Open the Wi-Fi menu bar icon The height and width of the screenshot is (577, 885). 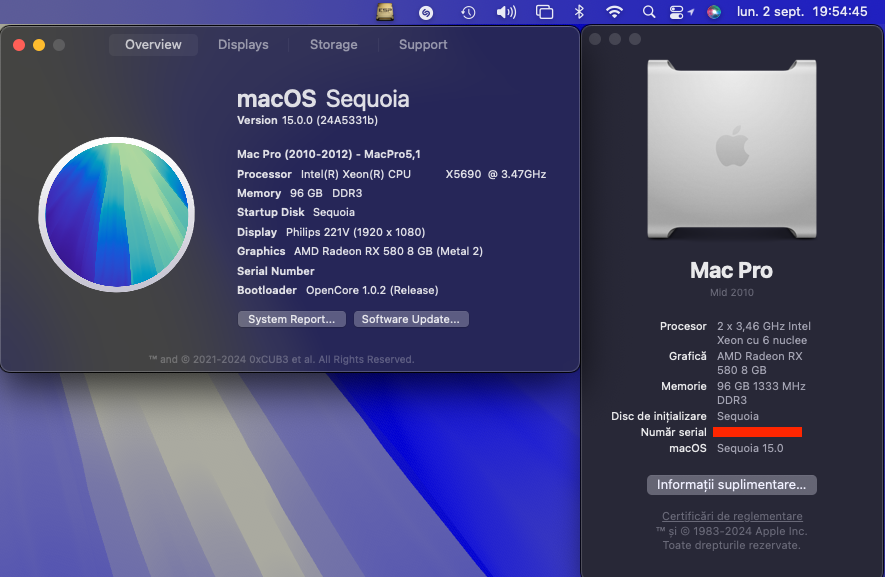click(614, 12)
